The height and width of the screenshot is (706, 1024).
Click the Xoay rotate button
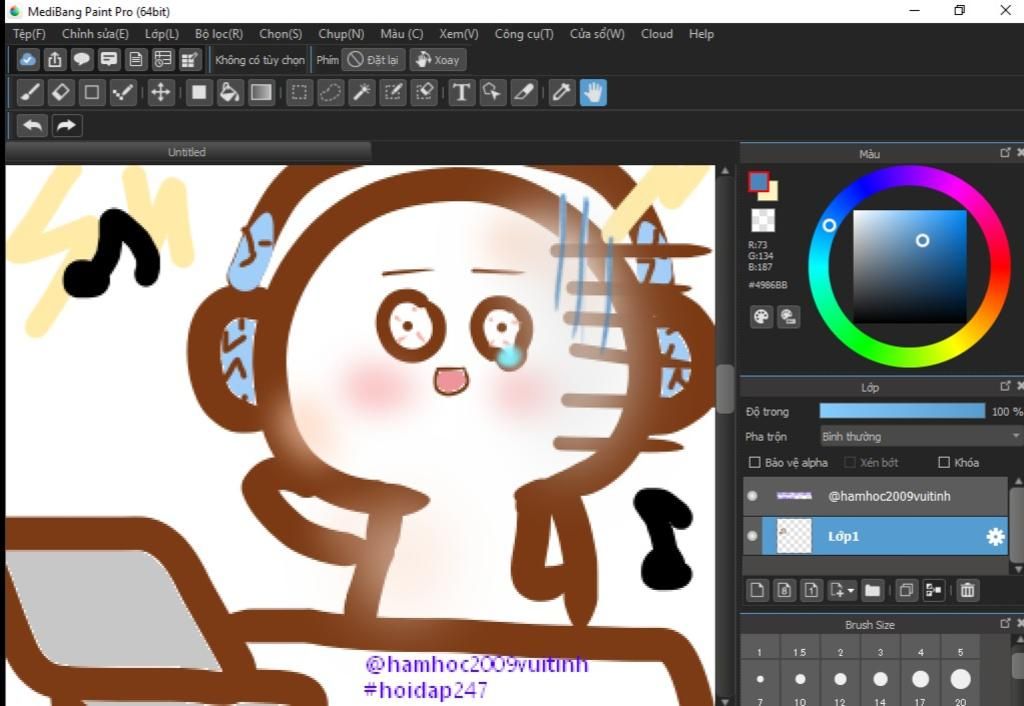click(x=438, y=60)
